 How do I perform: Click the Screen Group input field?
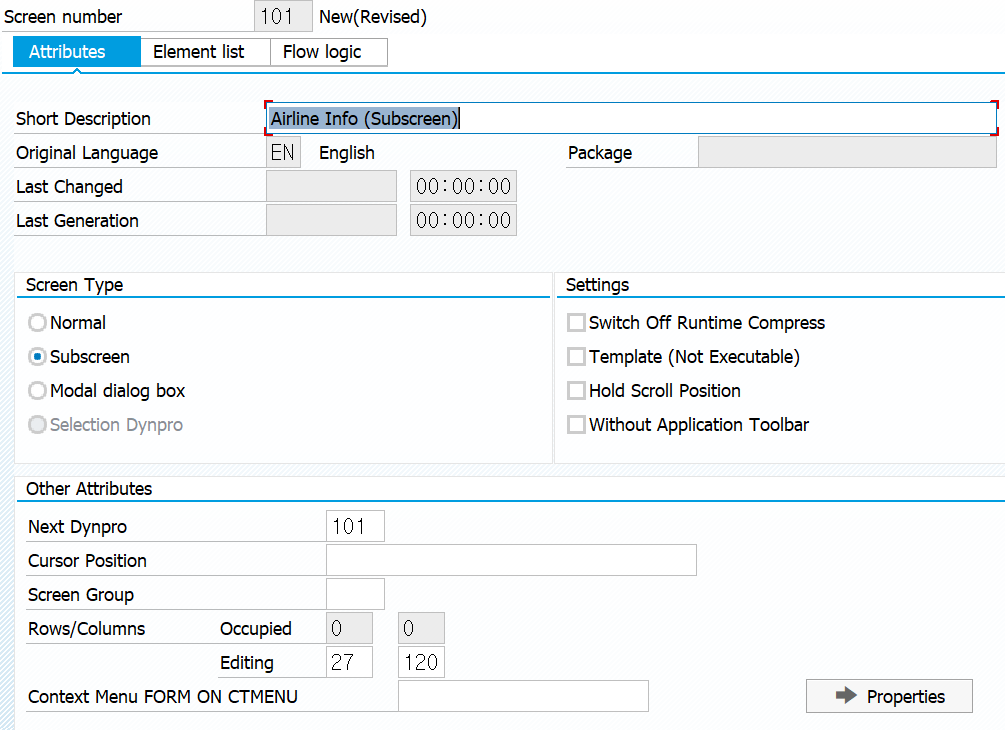[355, 594]
